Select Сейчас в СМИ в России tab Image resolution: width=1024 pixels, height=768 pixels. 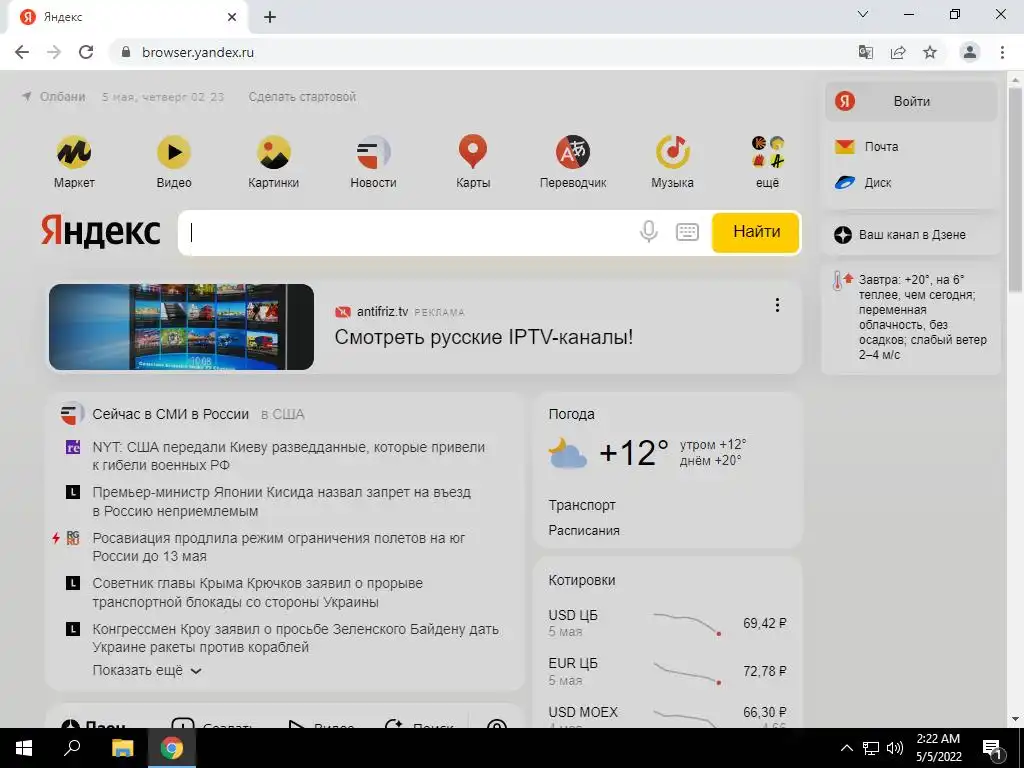[170, 414]
